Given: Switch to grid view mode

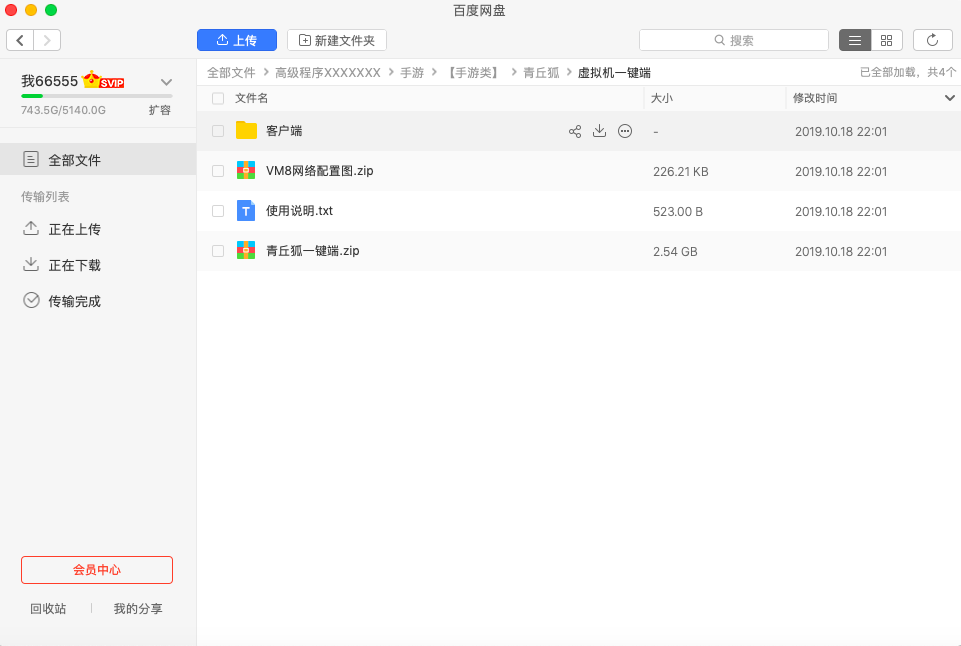Looking at the screenshot, I should click(x=887, y=40).
